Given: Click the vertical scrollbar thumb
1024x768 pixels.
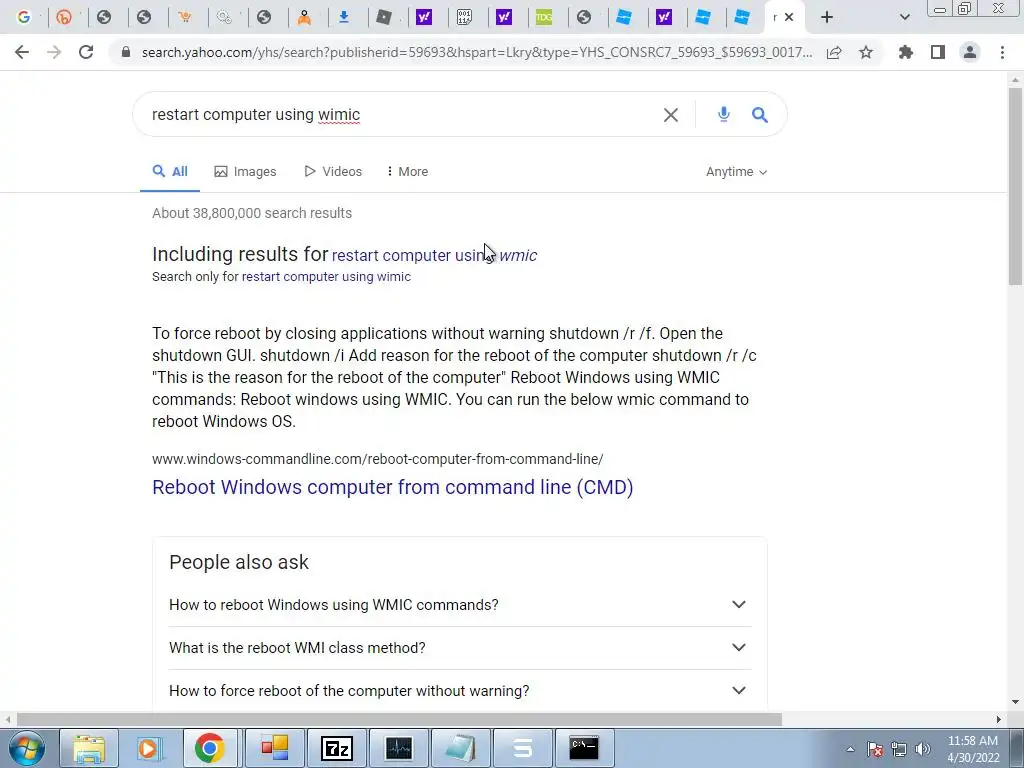Looking at the screenshot, I should (1015, 186).
